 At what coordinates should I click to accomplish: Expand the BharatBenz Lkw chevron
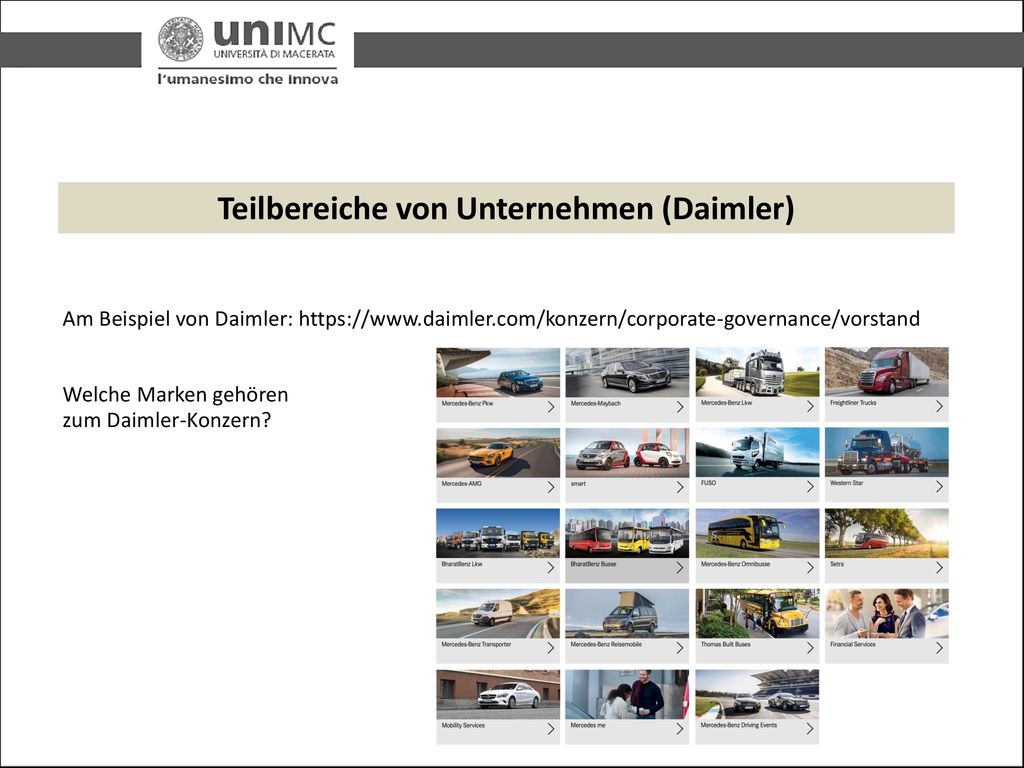pyautogui.click(x=551, y=568)
